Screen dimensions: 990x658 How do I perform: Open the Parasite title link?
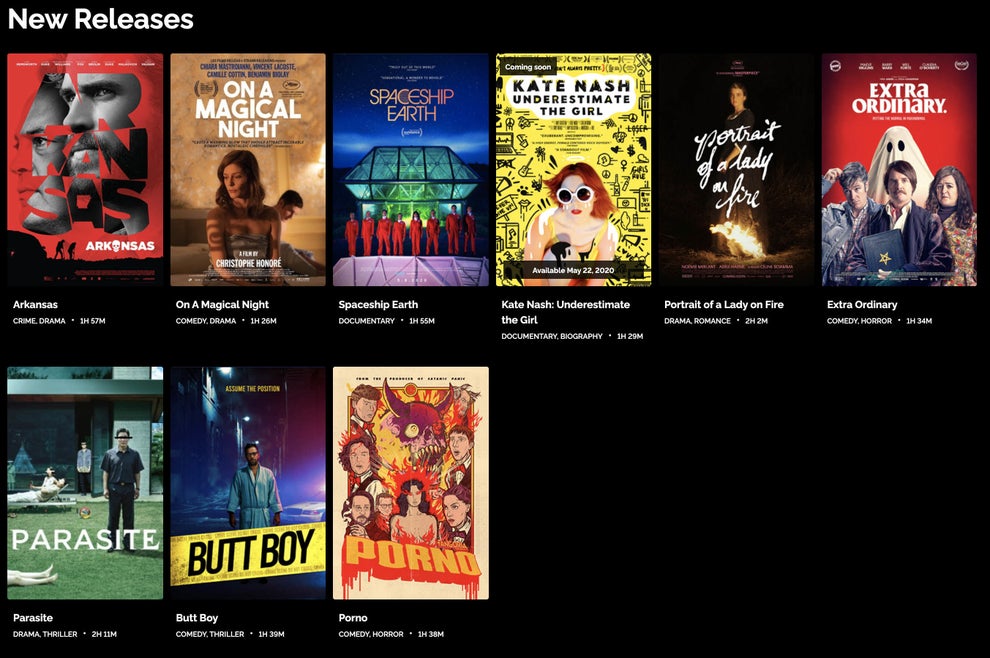pos(33,618)
